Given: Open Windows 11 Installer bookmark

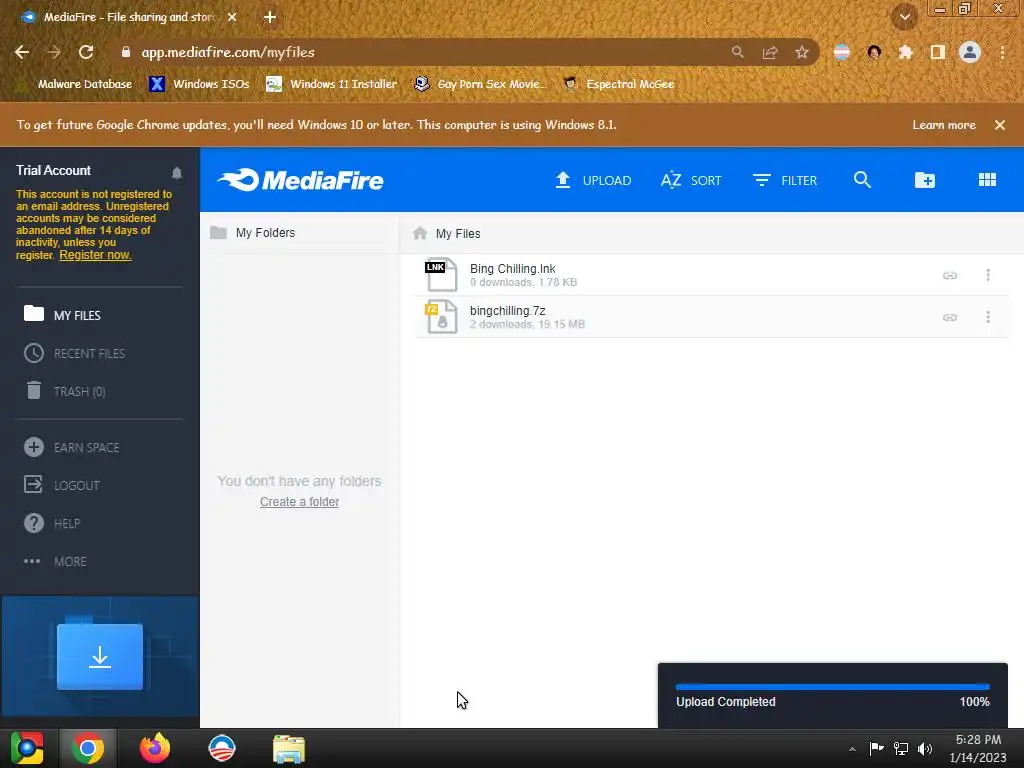Looking at the screenshot, I should tap(332, 84).
